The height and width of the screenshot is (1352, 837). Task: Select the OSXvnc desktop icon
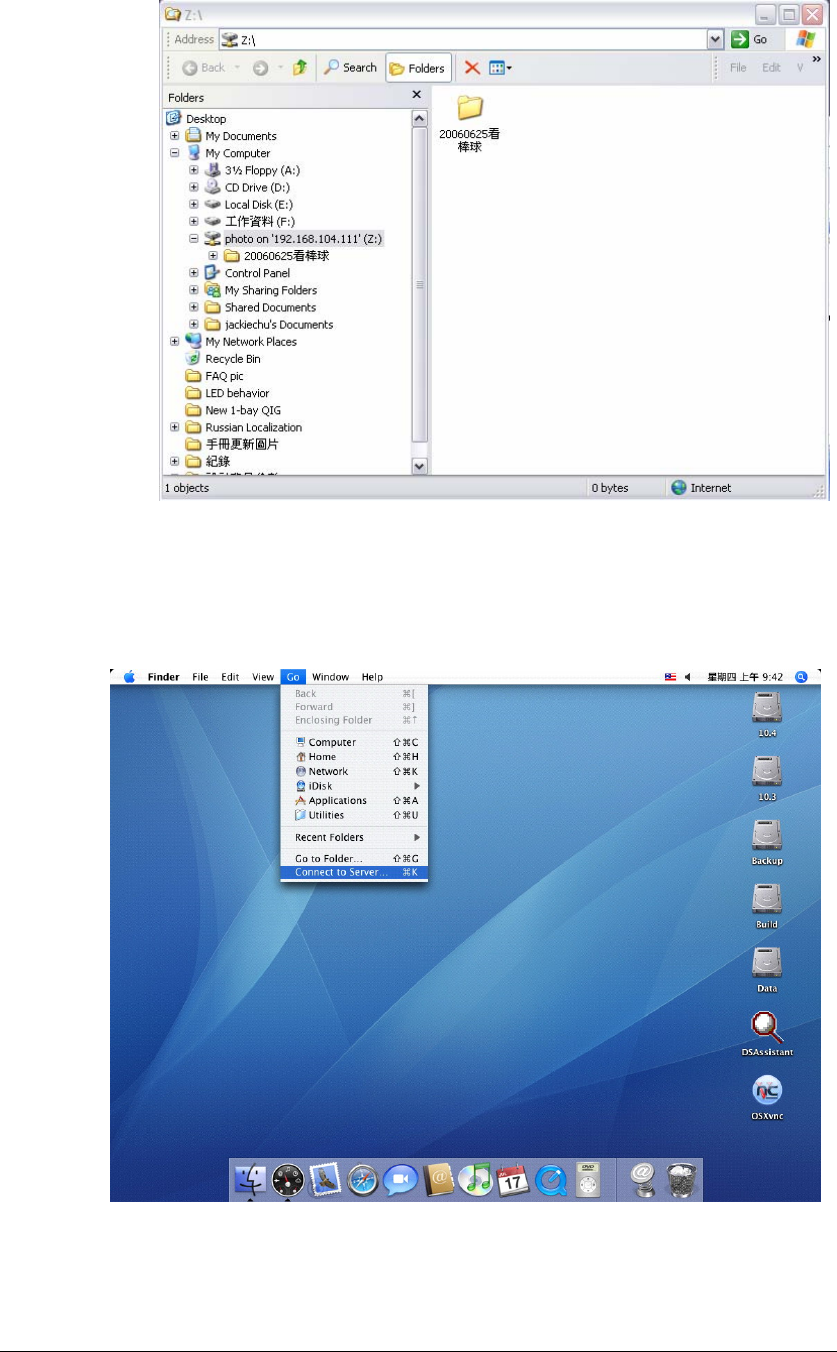tap(767, 1096)
